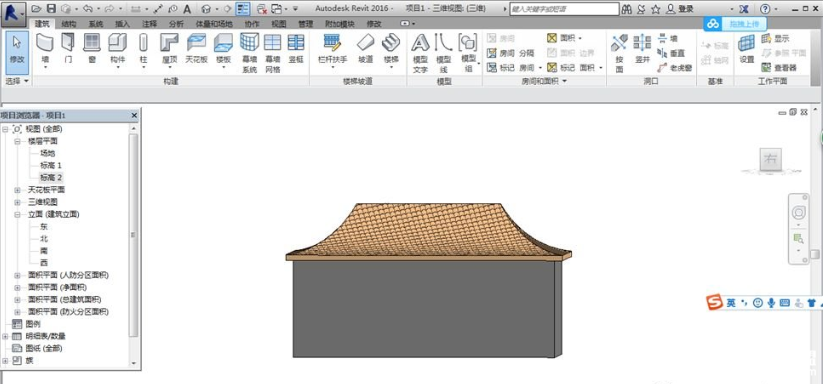Select the 幕墙网格 curtain grid tool
Viewport: 824px width, 384px height.
coord(273,53)
